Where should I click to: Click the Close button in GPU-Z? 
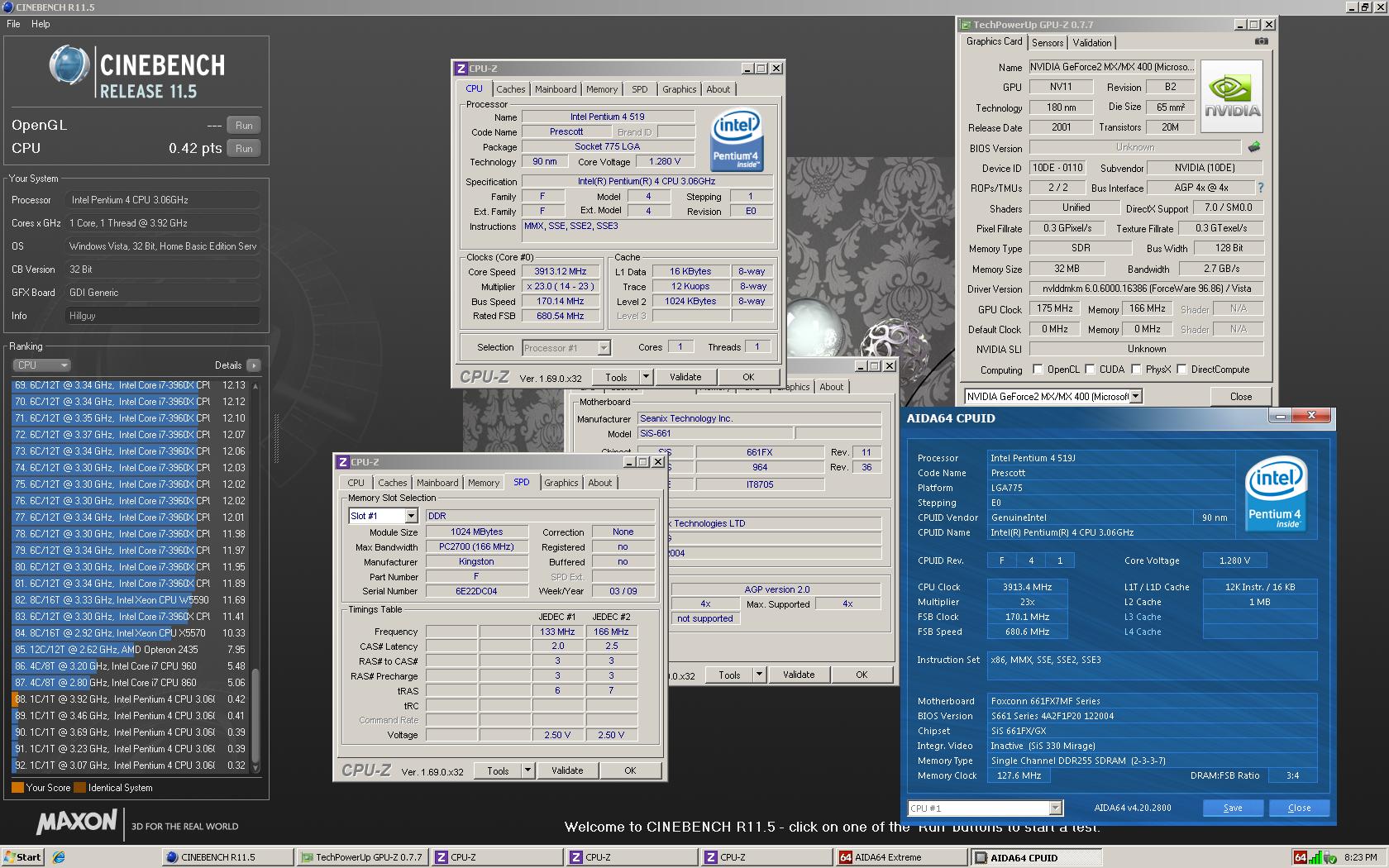click(1240, 397)
